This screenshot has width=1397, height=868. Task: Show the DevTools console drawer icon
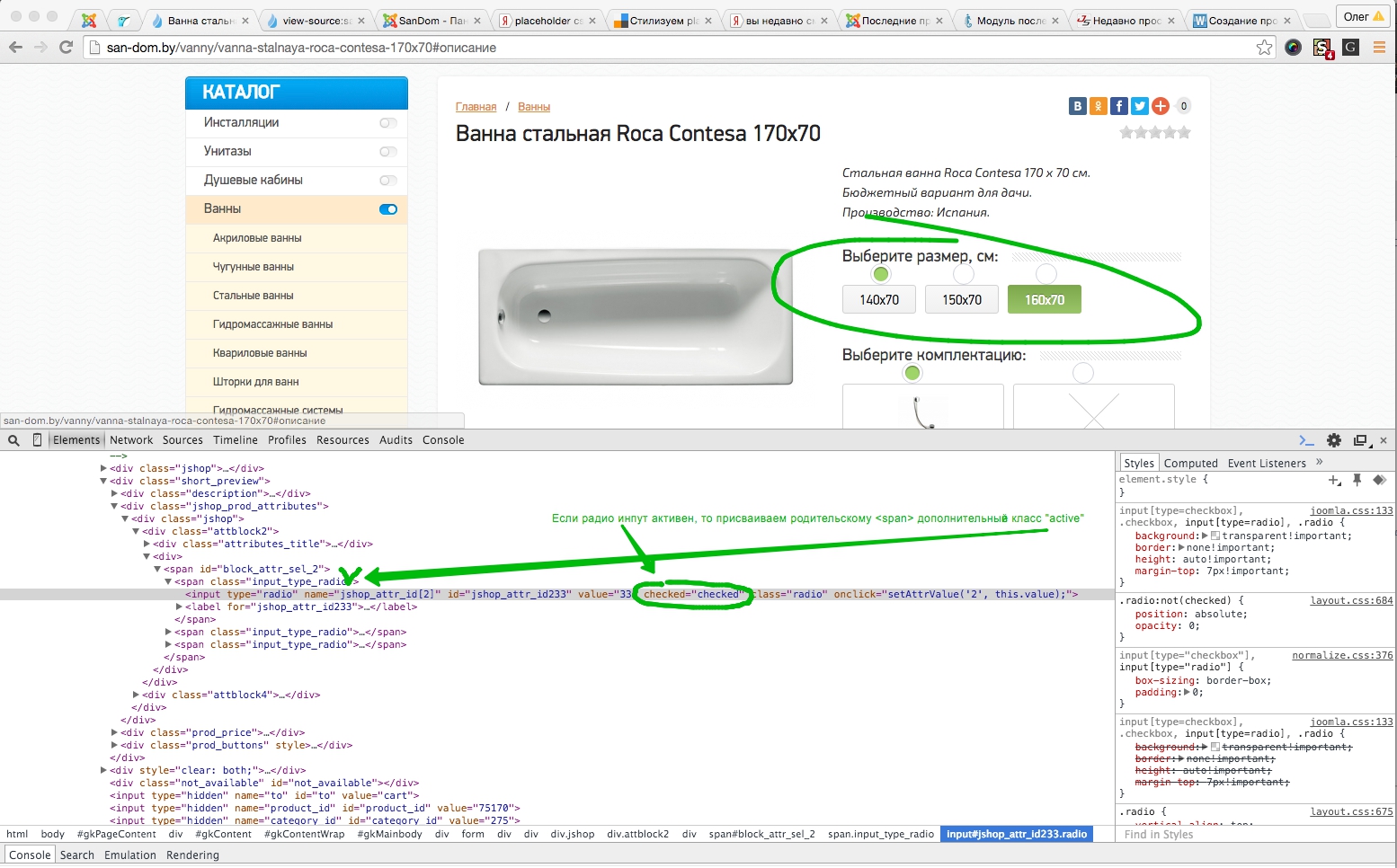click(x=1306, y=440)
